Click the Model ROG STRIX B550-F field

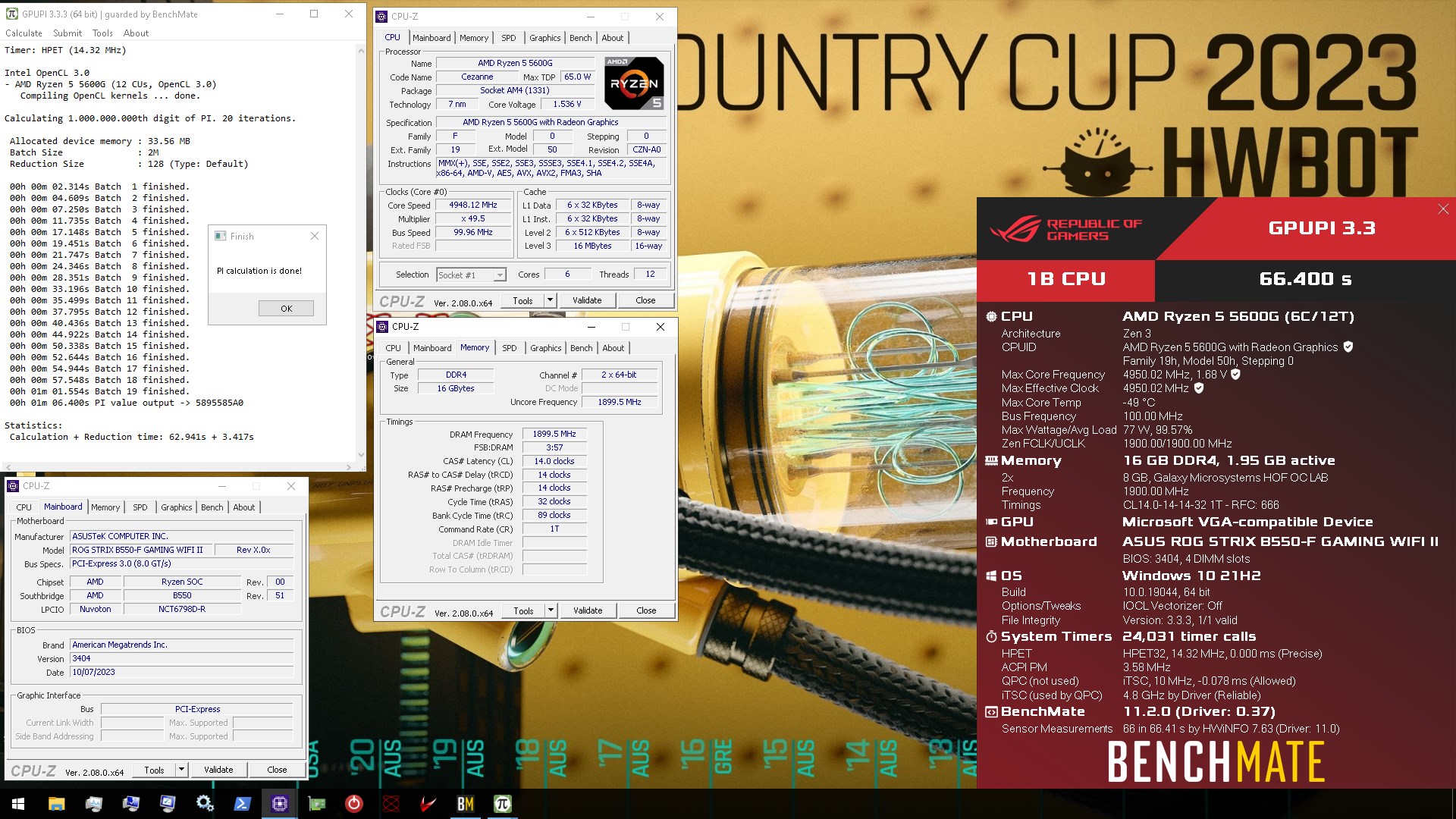pyautogui.click(x=141, y=550)
